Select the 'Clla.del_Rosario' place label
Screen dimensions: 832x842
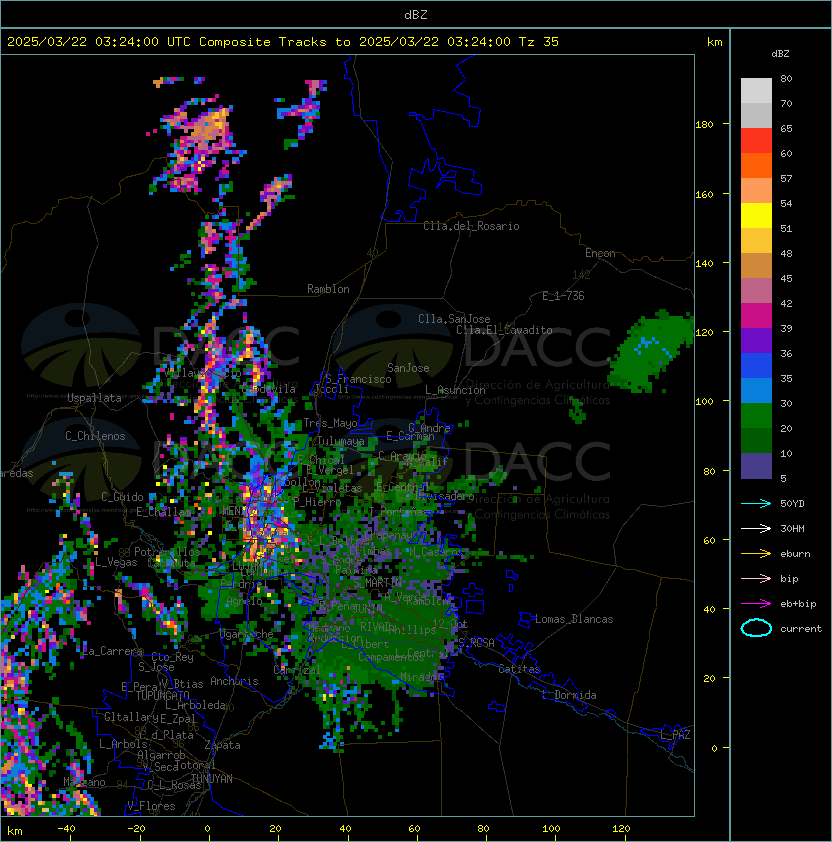point(471,226)
